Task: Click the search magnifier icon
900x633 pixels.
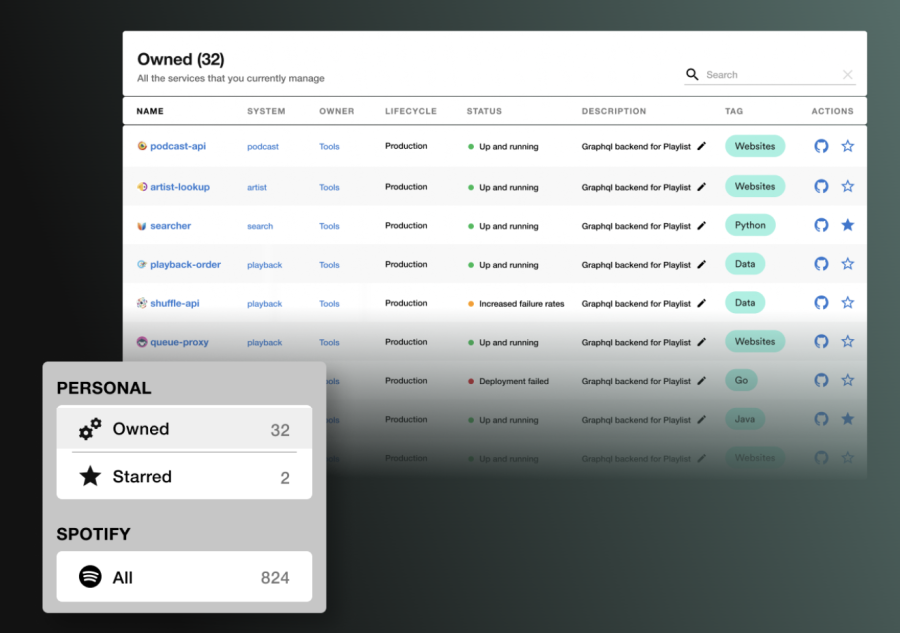Action: tap(692, 75)
